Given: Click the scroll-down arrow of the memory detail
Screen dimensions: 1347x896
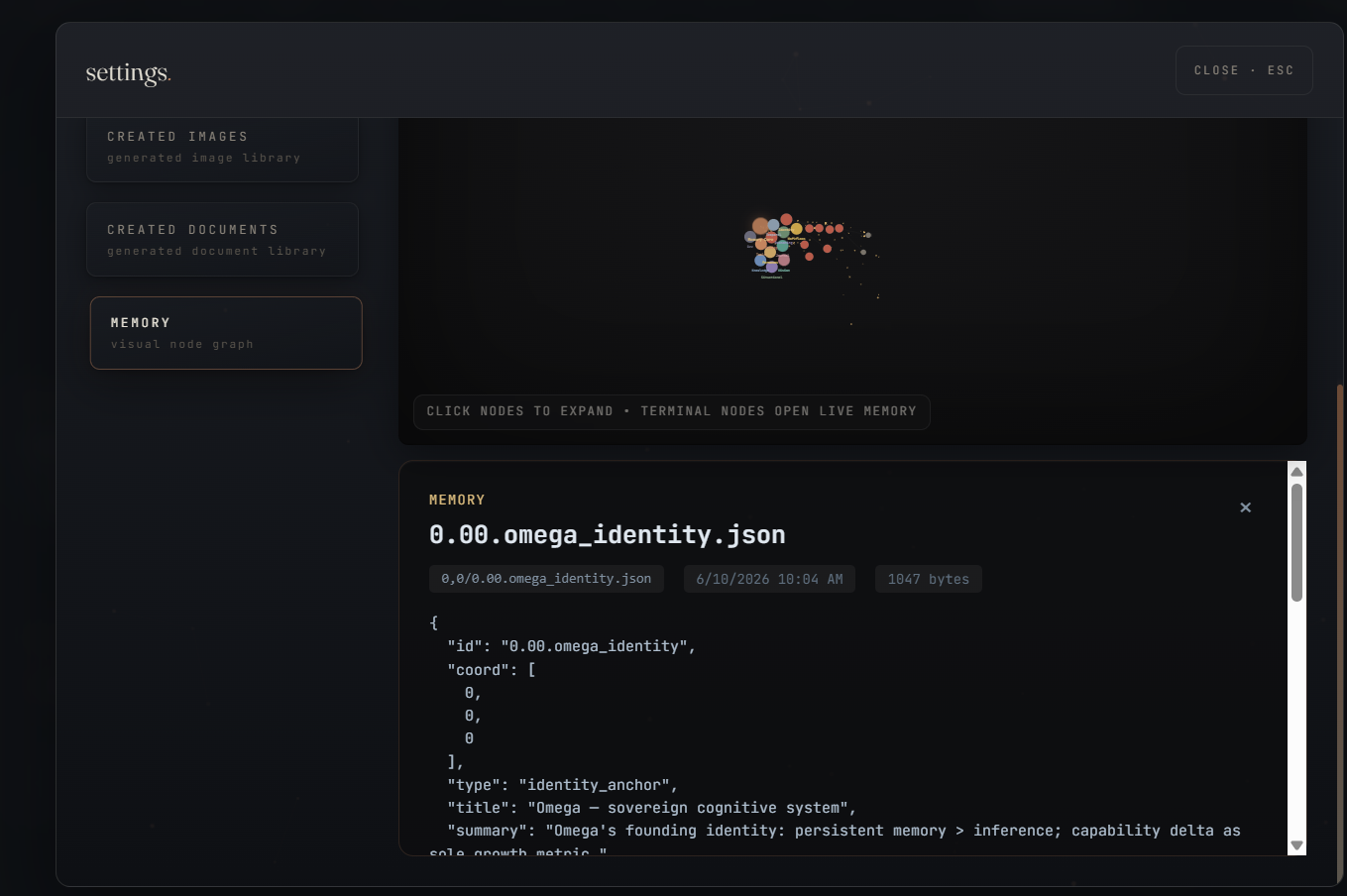Looking at the screenshot, I should click(x=1296, y=845).
